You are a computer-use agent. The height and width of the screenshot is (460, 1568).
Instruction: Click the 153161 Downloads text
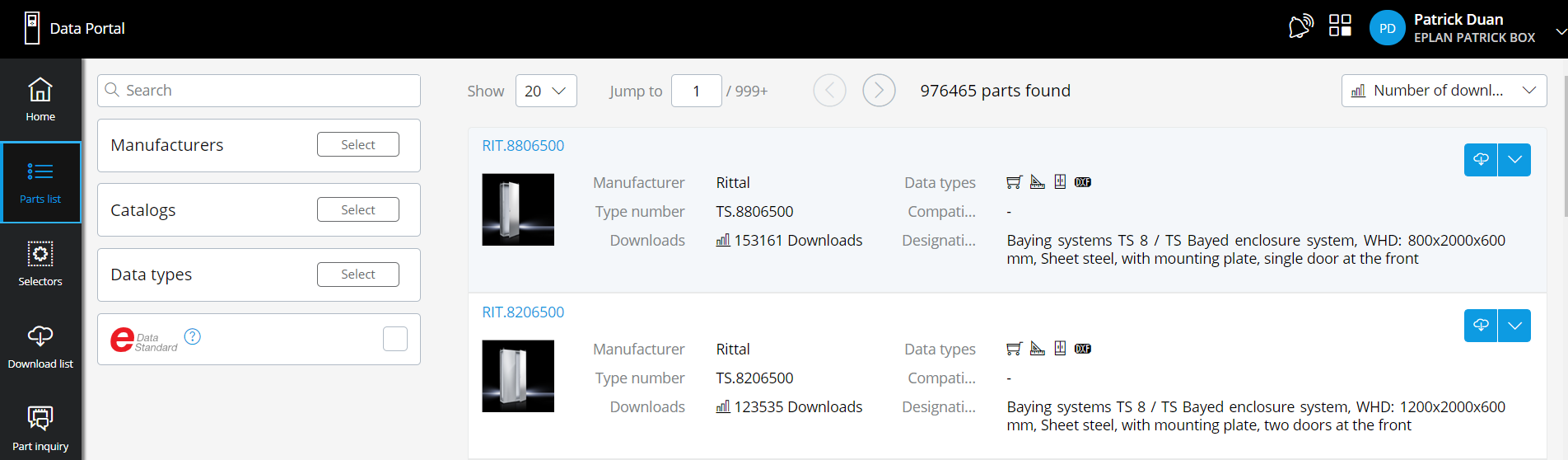pyautogui.click(x=798, y=241)
